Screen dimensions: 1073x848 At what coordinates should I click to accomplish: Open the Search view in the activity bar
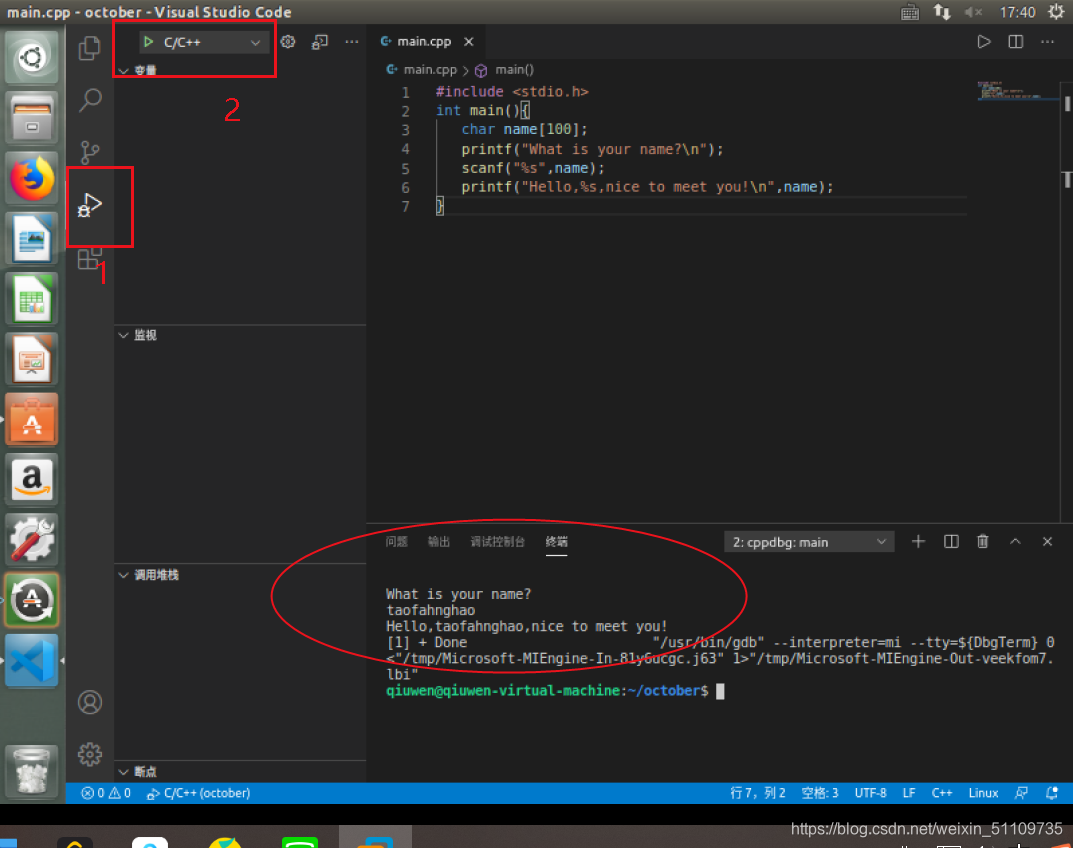[x=90, y=100]
